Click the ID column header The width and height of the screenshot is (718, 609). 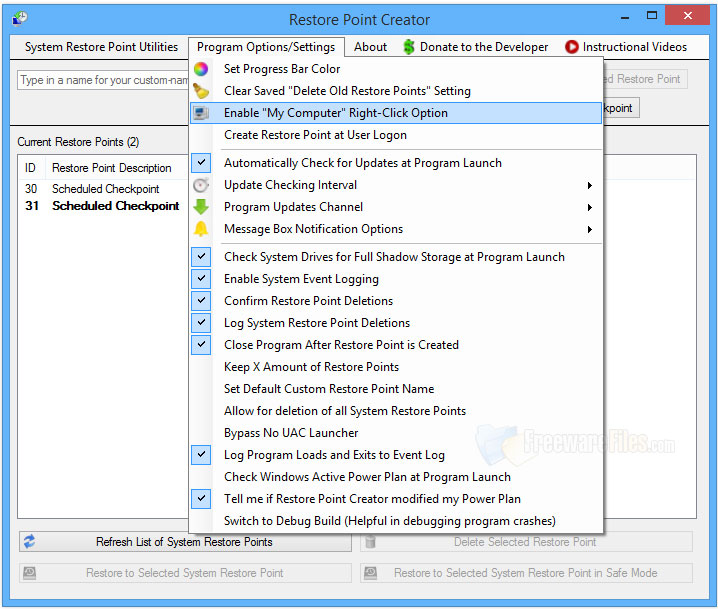(x=31, y=168)
